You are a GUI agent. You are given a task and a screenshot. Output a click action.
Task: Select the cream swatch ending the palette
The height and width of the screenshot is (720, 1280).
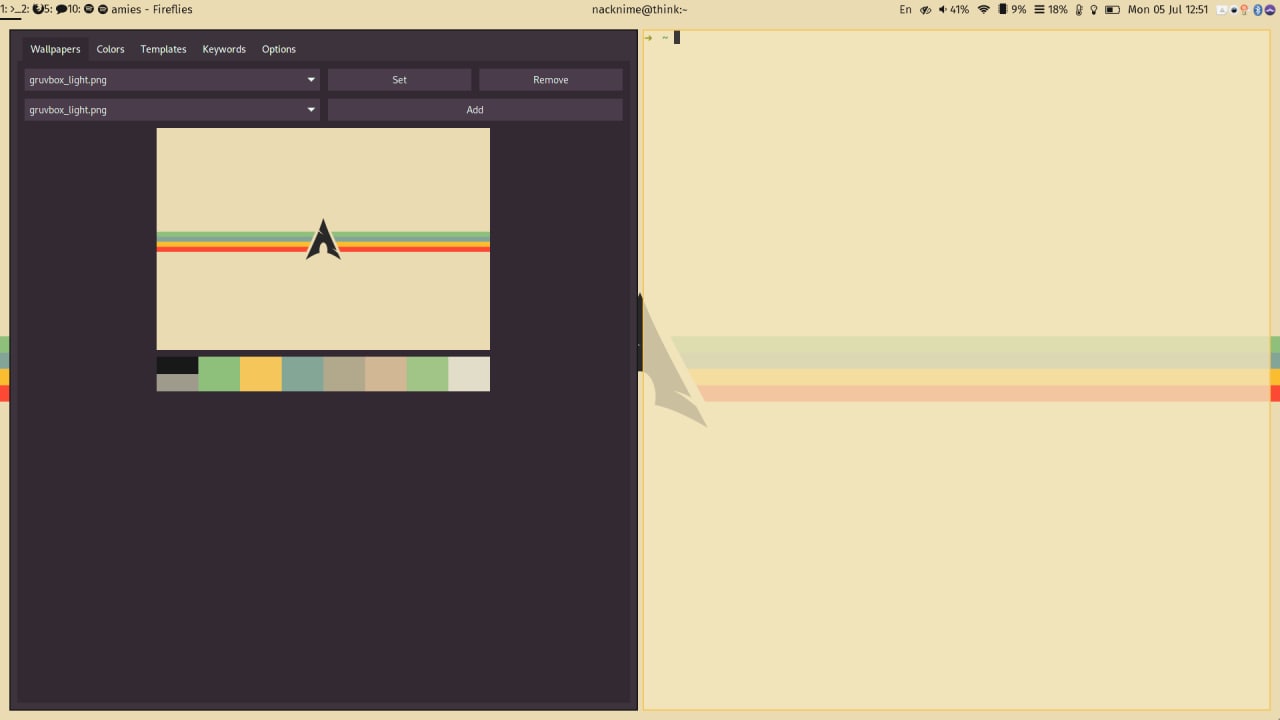click(x=469, y=374)
